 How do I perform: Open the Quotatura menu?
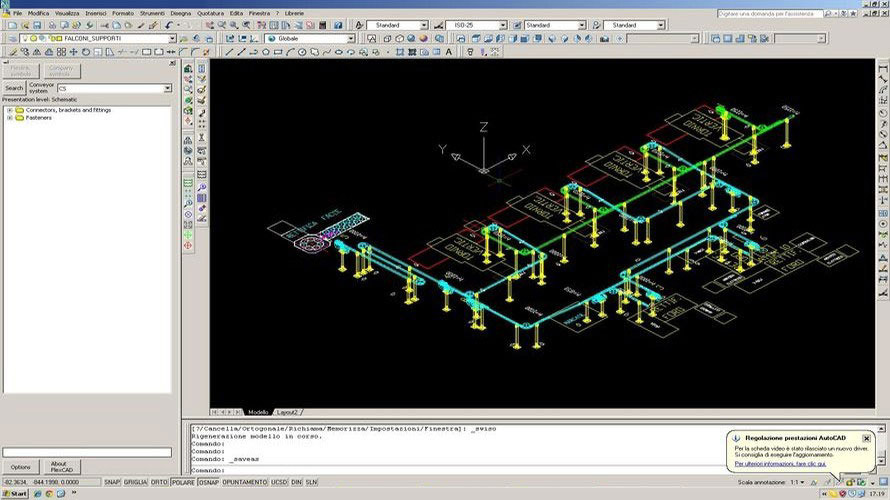click(210, 13)
